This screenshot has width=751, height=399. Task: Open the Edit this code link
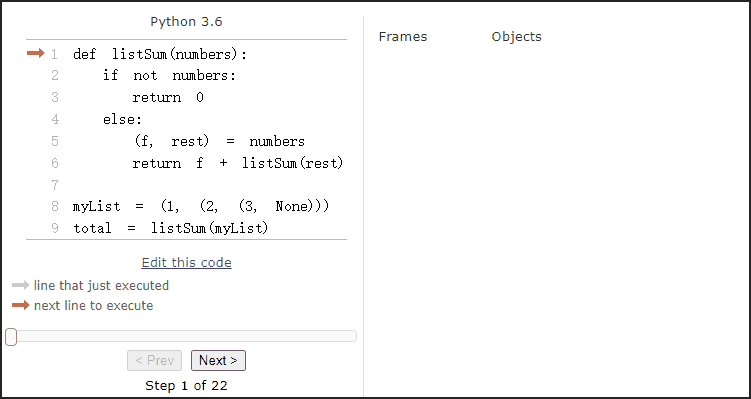(x=186, y=262)
